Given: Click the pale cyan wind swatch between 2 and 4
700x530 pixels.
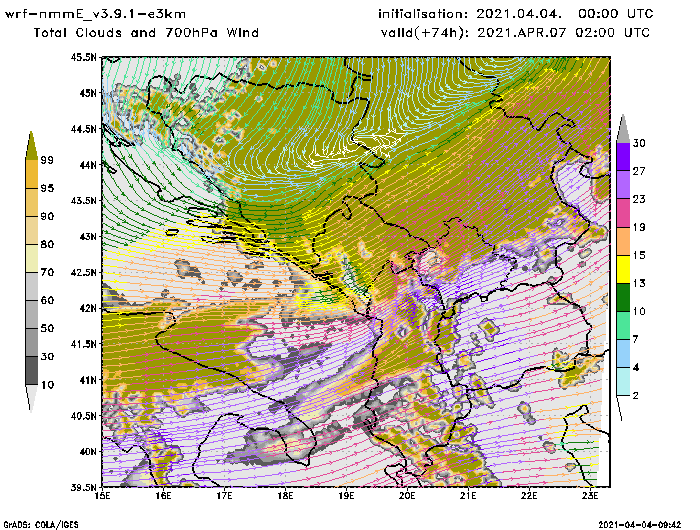Looking at the screenshot, I should click(623, 382).
